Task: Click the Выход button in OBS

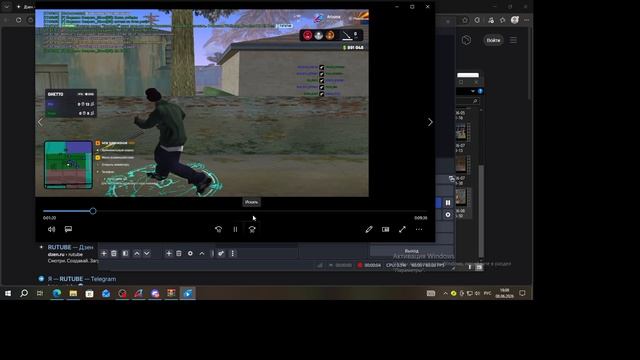Action: pyautogui.click(x=411, y=251)
